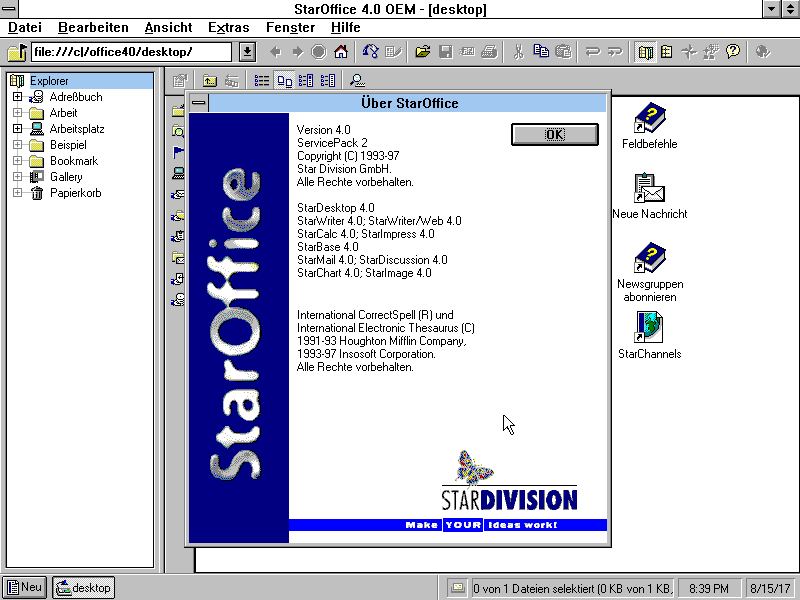Toggle the Explorer panel toolbar button

pyautogui.click(x=645, y=52)
